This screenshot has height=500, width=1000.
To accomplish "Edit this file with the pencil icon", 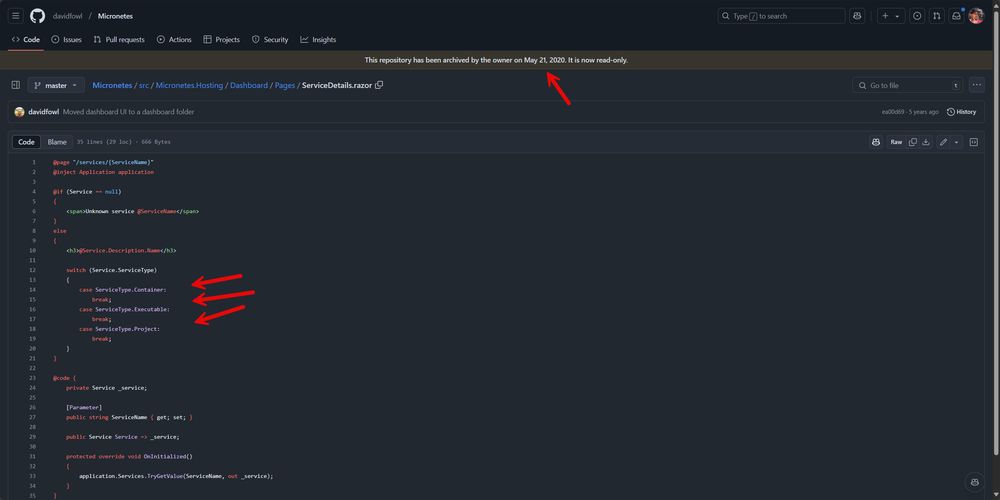I will click(x=943, y=142).
